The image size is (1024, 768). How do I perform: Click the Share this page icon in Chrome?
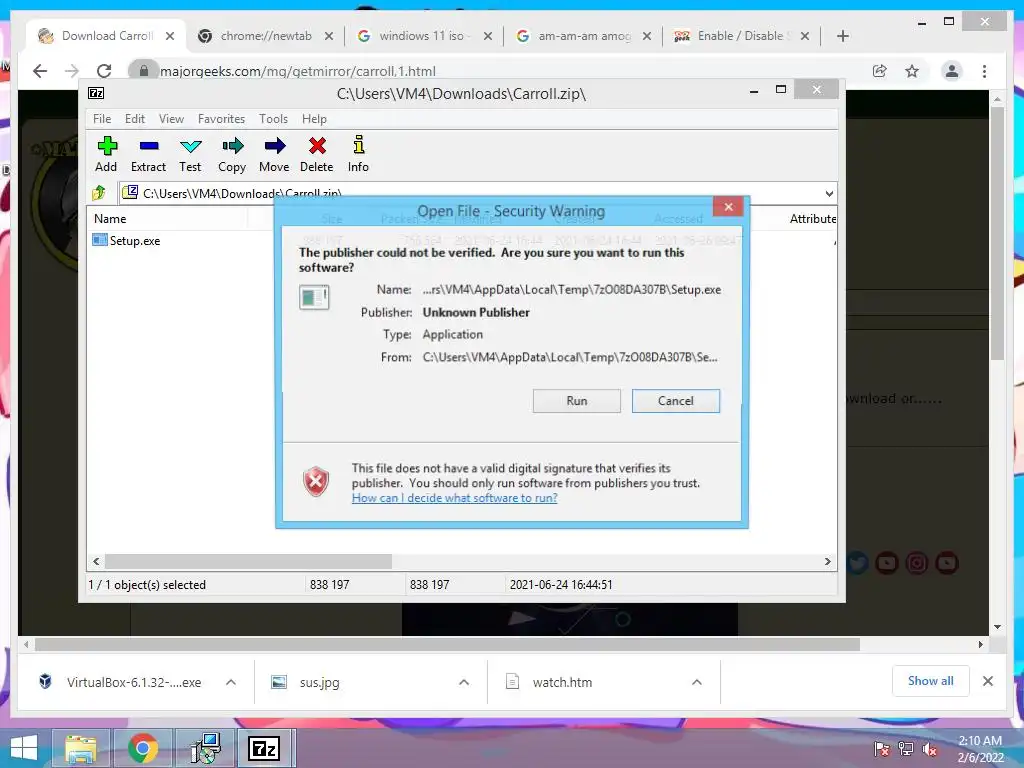pyautogui.click(x=880, y=71)
